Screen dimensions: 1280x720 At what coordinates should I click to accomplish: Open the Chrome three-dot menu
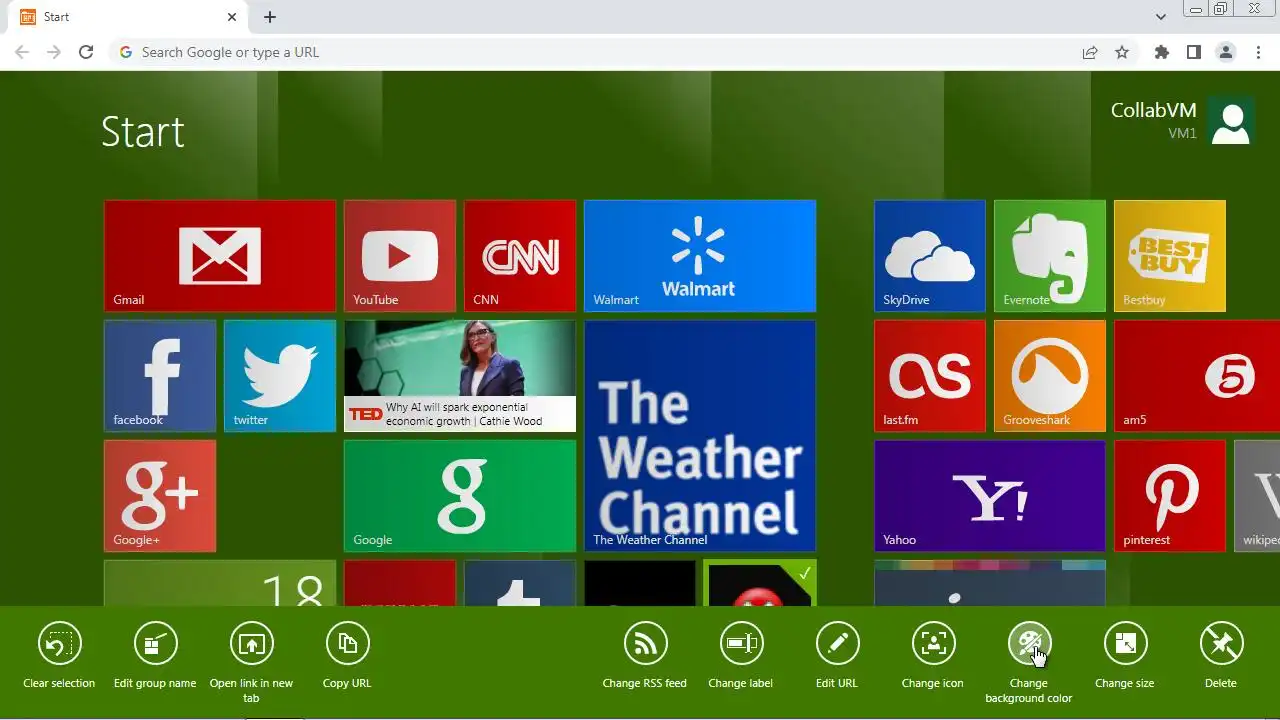pyautogui.click(x=1257, y=52)
